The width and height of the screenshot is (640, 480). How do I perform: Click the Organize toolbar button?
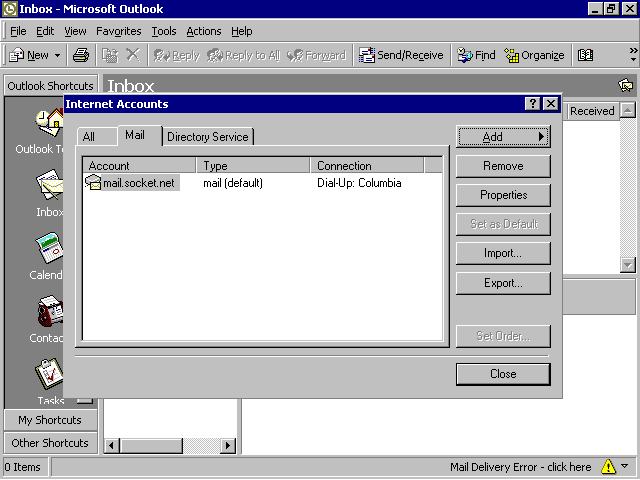click(x=534, y=55)
